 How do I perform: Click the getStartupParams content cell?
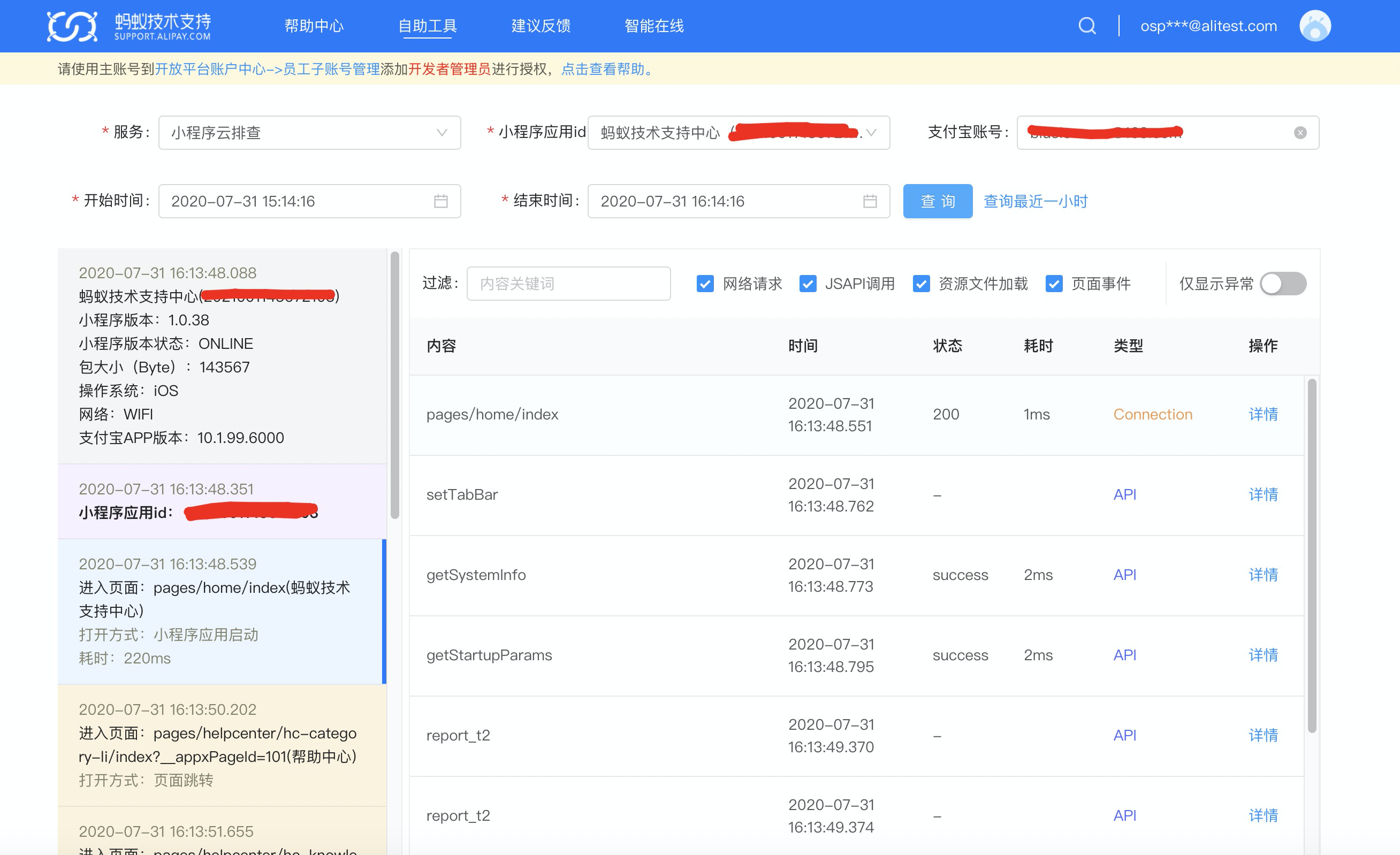click(x=489, y=654)
